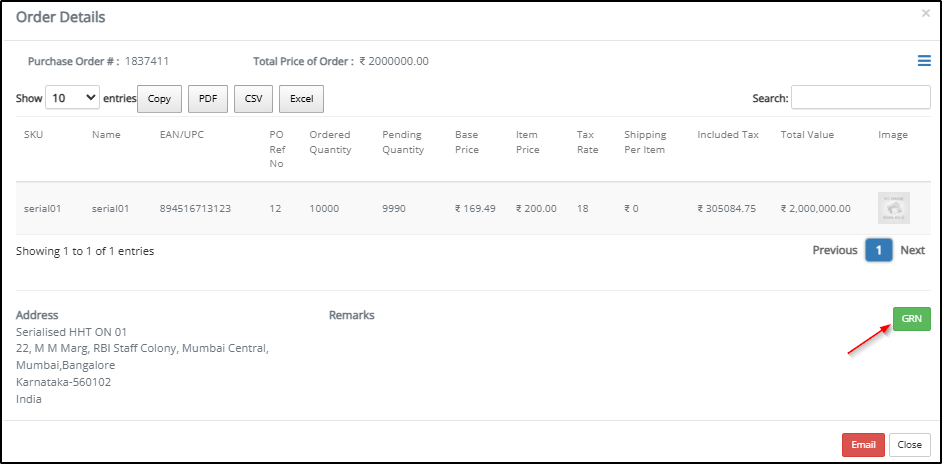Expand the entries-per-page dropdown

click(73, 98)
